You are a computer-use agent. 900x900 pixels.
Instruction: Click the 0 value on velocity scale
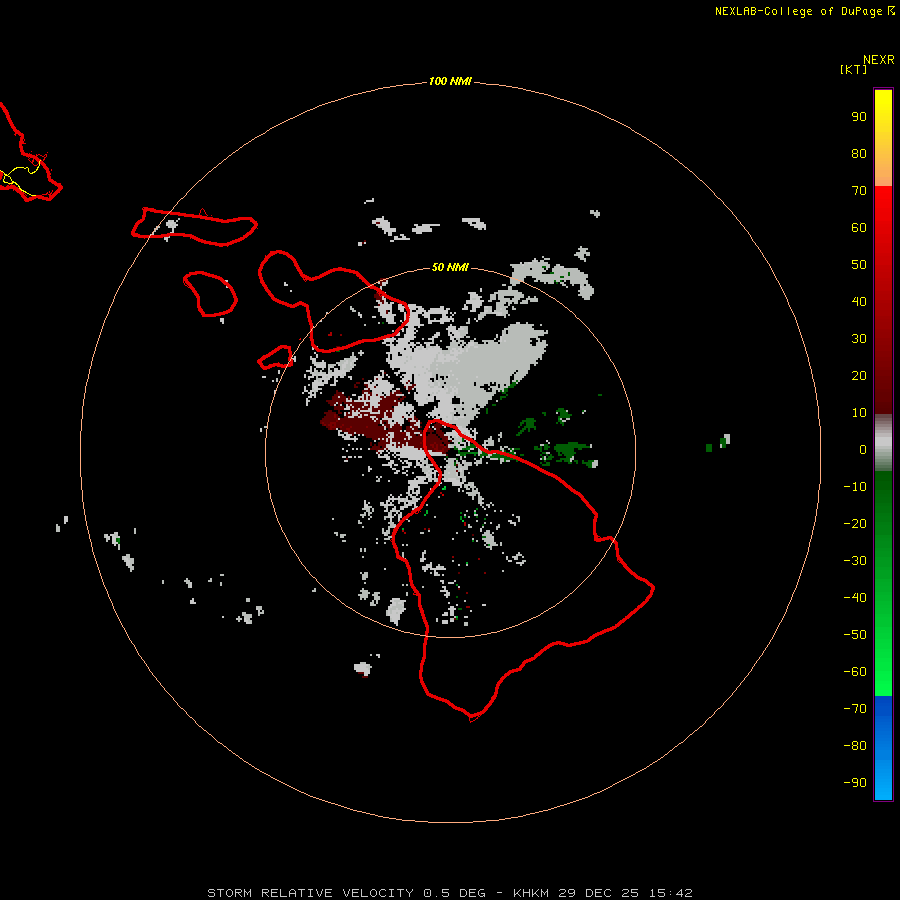tap(863, 449)
